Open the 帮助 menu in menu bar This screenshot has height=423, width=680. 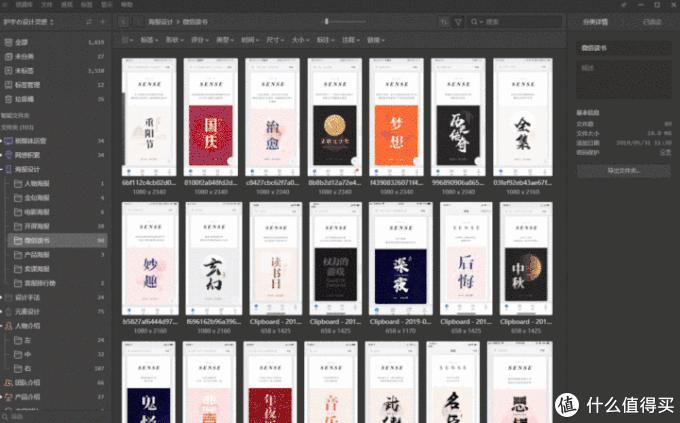(x=127, y=5)
